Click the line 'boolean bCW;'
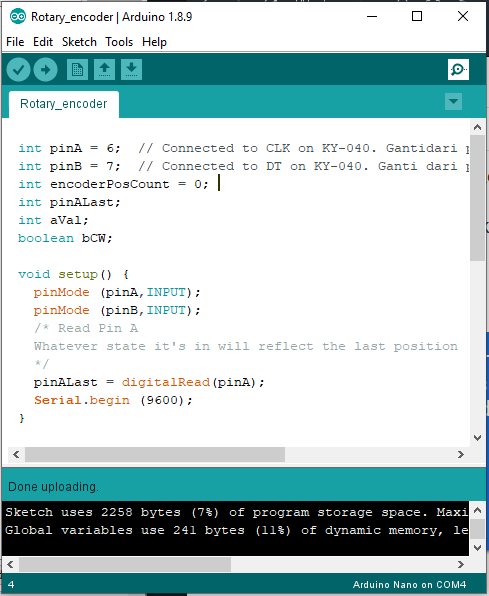 point(65,238)
